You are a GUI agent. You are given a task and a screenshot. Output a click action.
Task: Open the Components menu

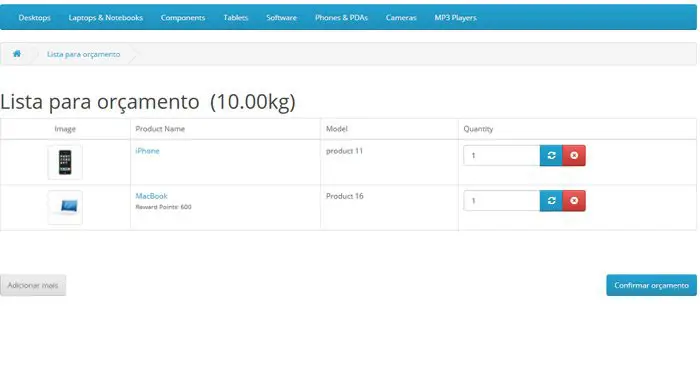point(183,18)
